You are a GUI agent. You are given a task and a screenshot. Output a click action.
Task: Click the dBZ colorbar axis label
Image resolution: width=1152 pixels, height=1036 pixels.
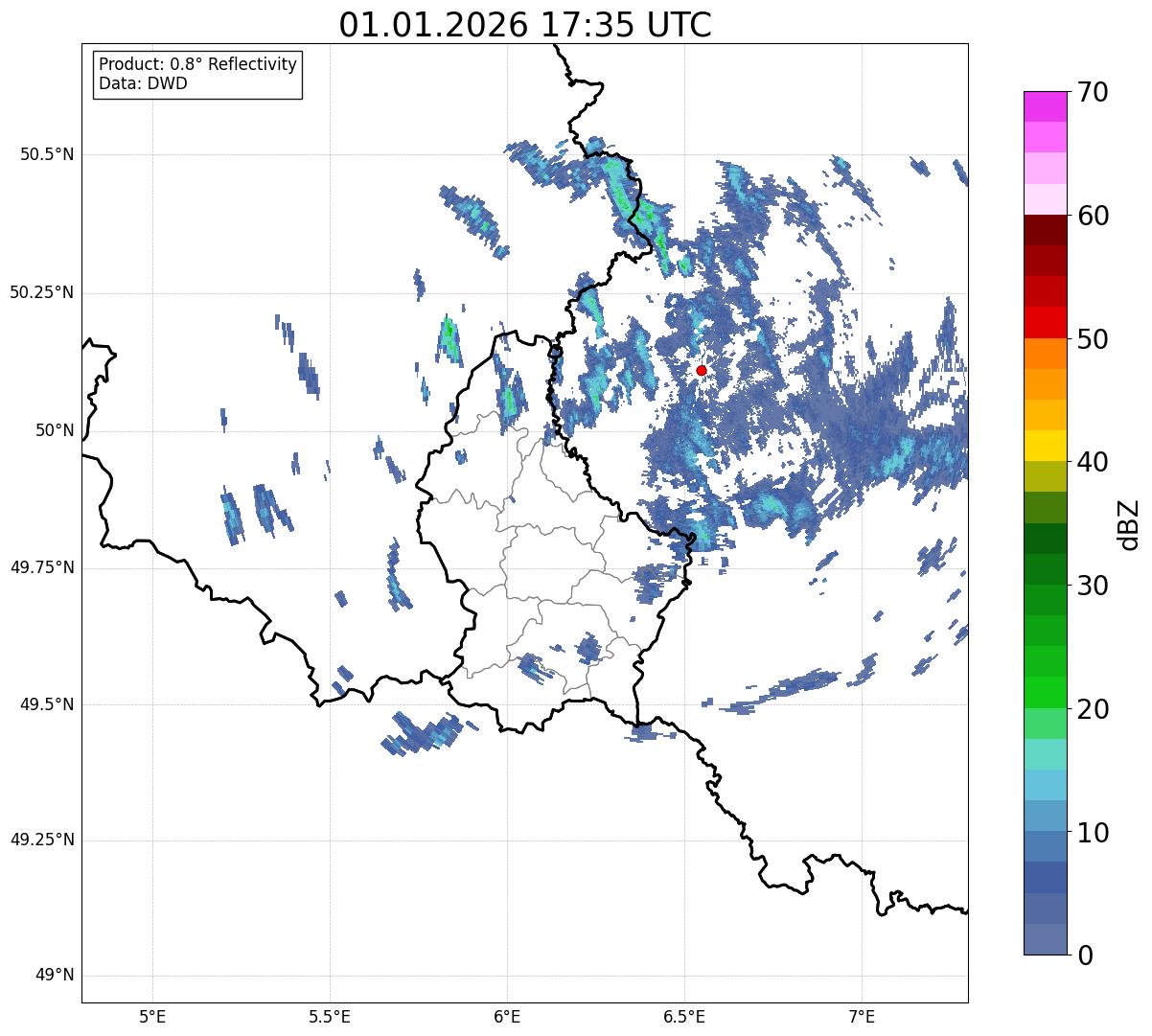click(x=1129, y=524)
